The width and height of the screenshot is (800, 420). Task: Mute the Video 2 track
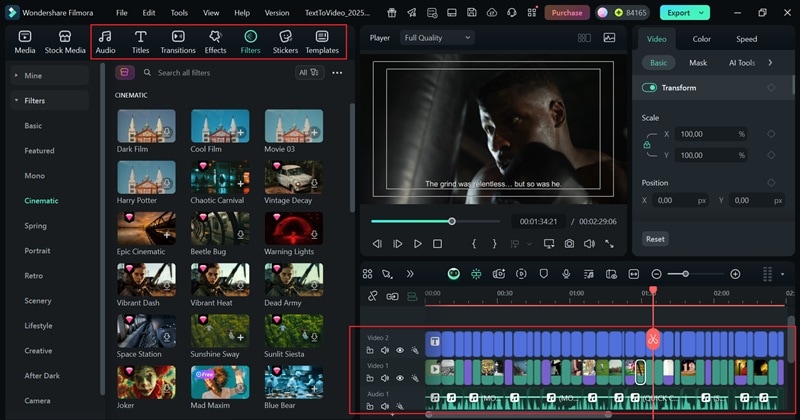pyautogui.click(x=385, y=350)
